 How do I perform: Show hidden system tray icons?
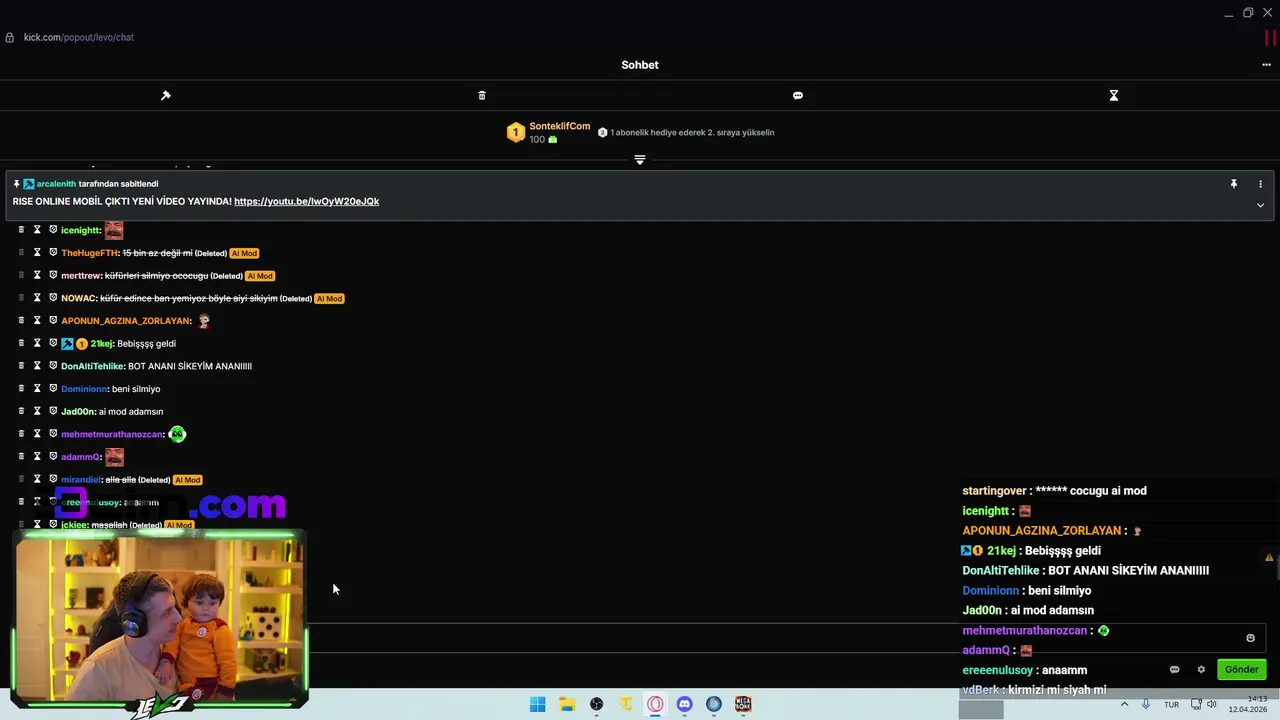(1124, 704)
